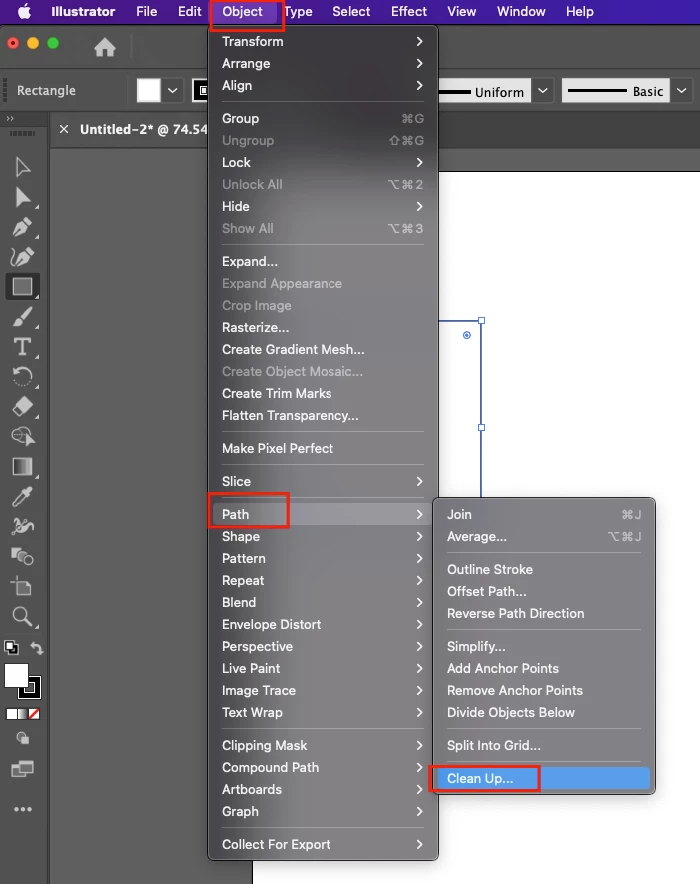Expand the Align submenu
The image size is (700, 884).
322,85
